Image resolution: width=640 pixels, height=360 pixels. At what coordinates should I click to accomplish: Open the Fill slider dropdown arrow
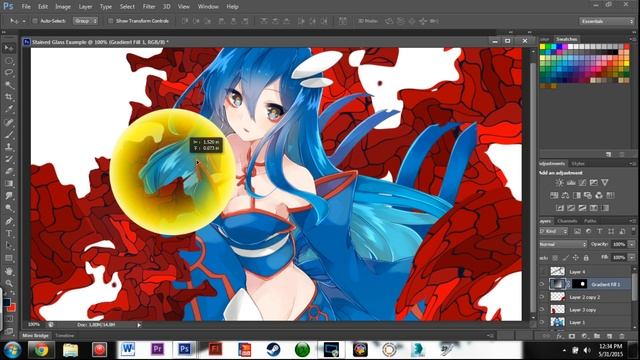pos(631,258)
